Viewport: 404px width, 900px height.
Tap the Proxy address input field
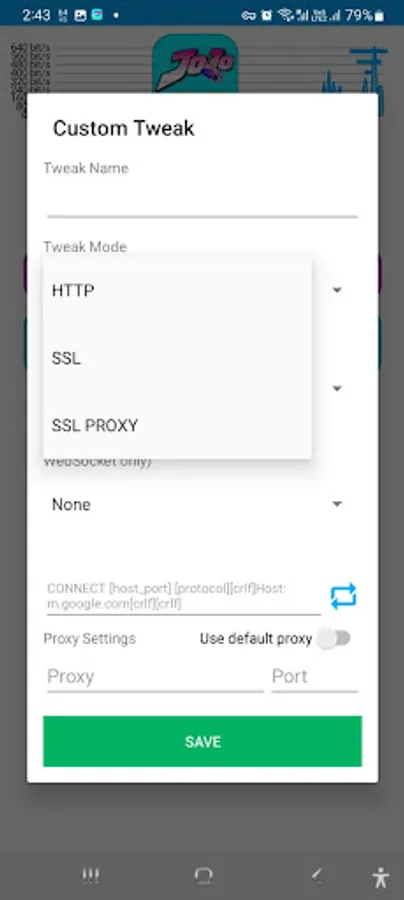[x=155, y=676]
